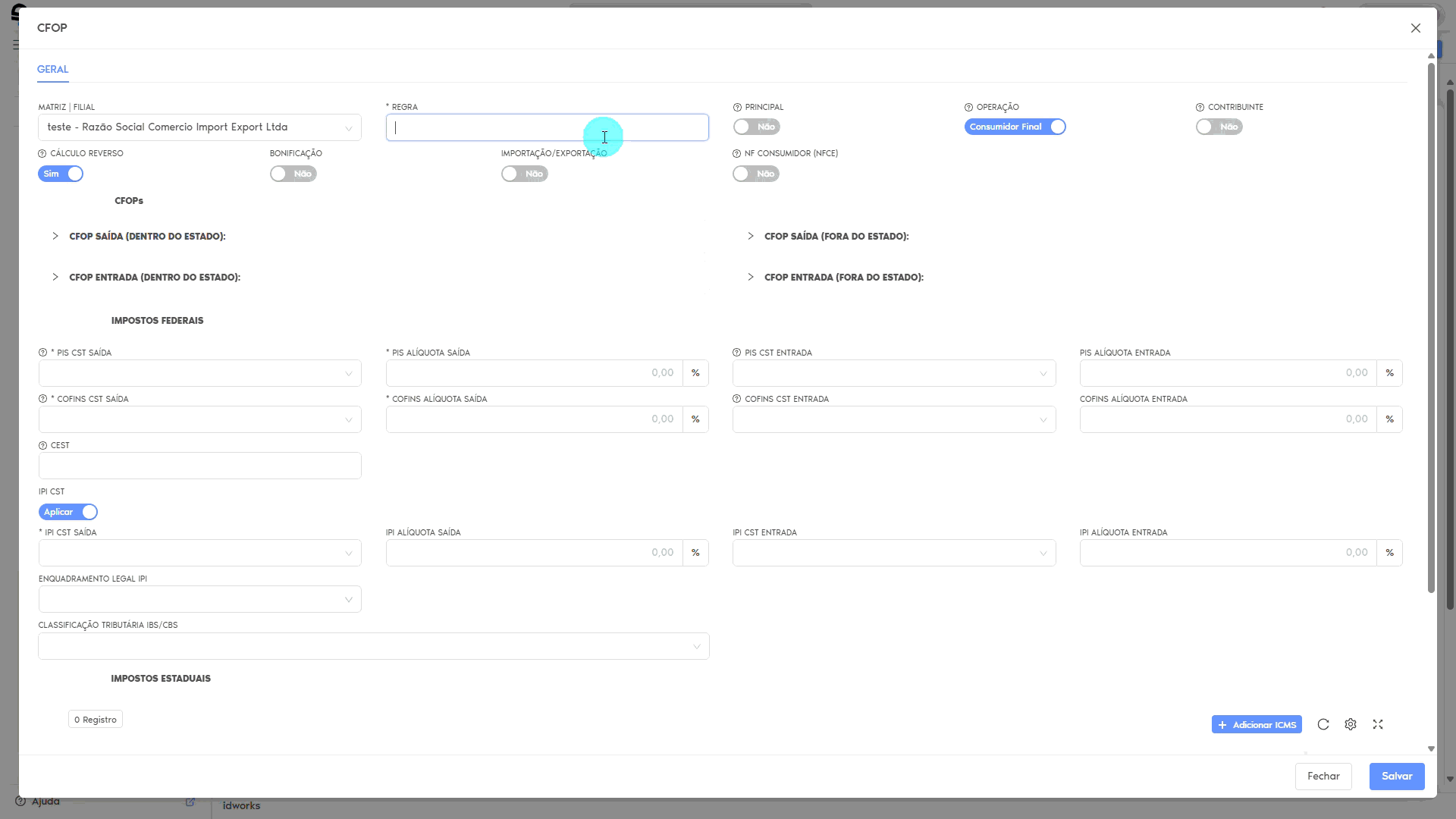Screen dimensions: 1456x819
Task: Click the IPI Alíquota Saída field
Action: [534, 553]
